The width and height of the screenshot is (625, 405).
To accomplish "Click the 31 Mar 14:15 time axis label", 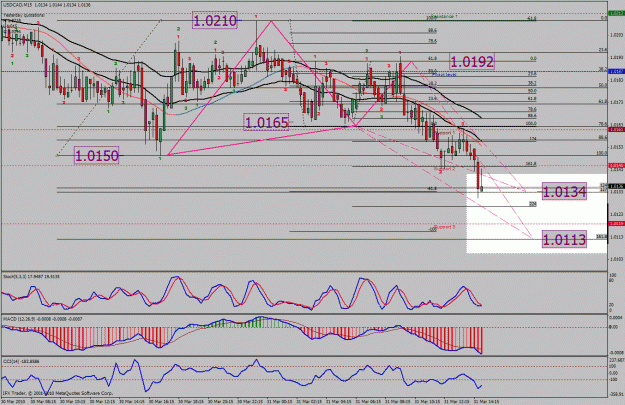I will pos(487,401).
